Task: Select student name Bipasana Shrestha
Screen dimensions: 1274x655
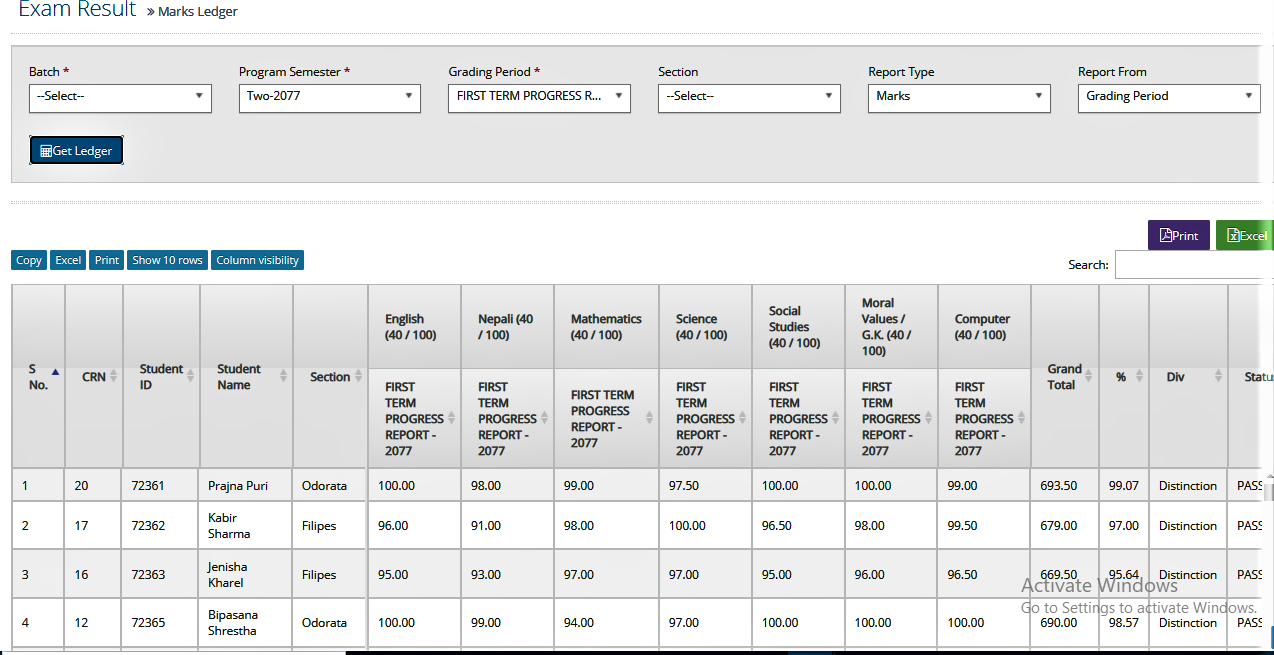Action: coord(232,623)
